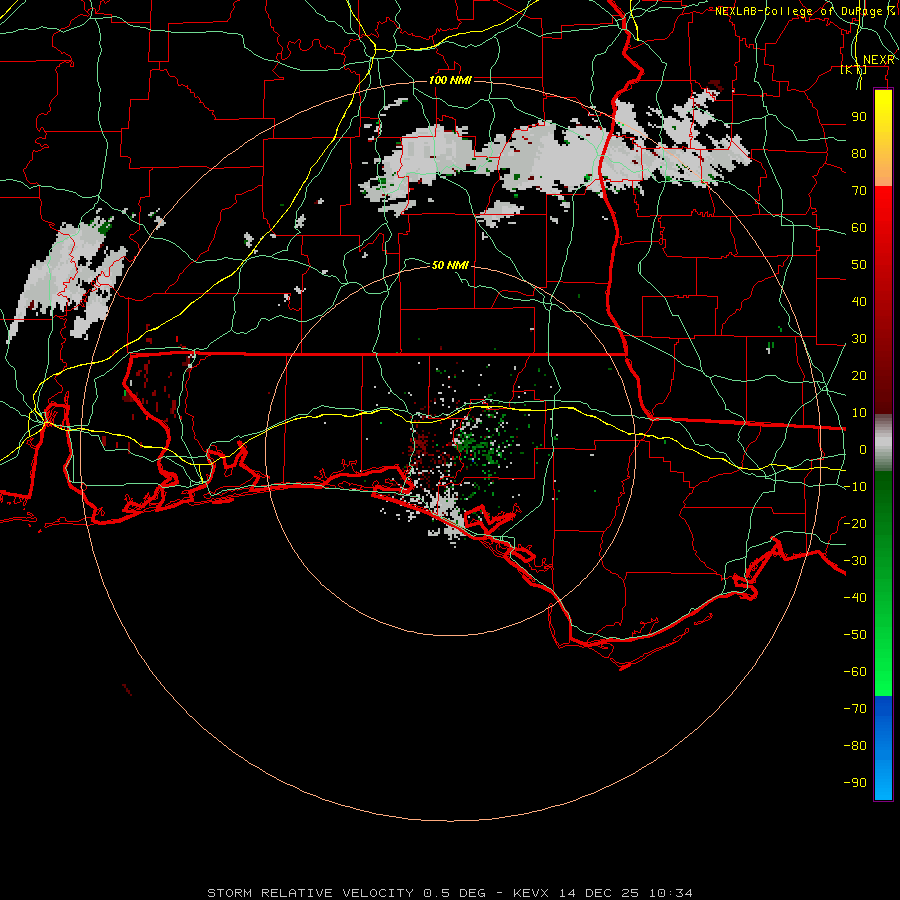Screen dimensions: 900x900
Task: Click the 30 value on the velocity scale
Action: 859,339
